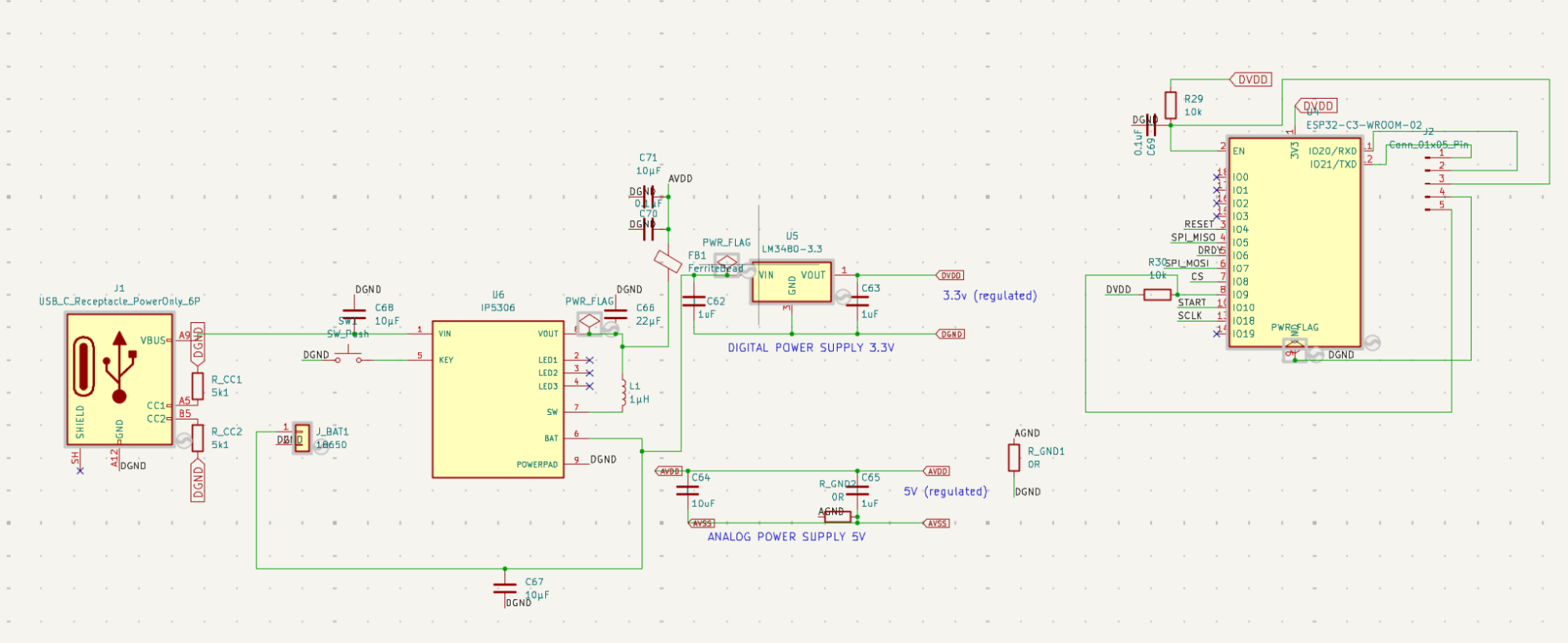Click the 'RESET' net label

(1199, 224)
